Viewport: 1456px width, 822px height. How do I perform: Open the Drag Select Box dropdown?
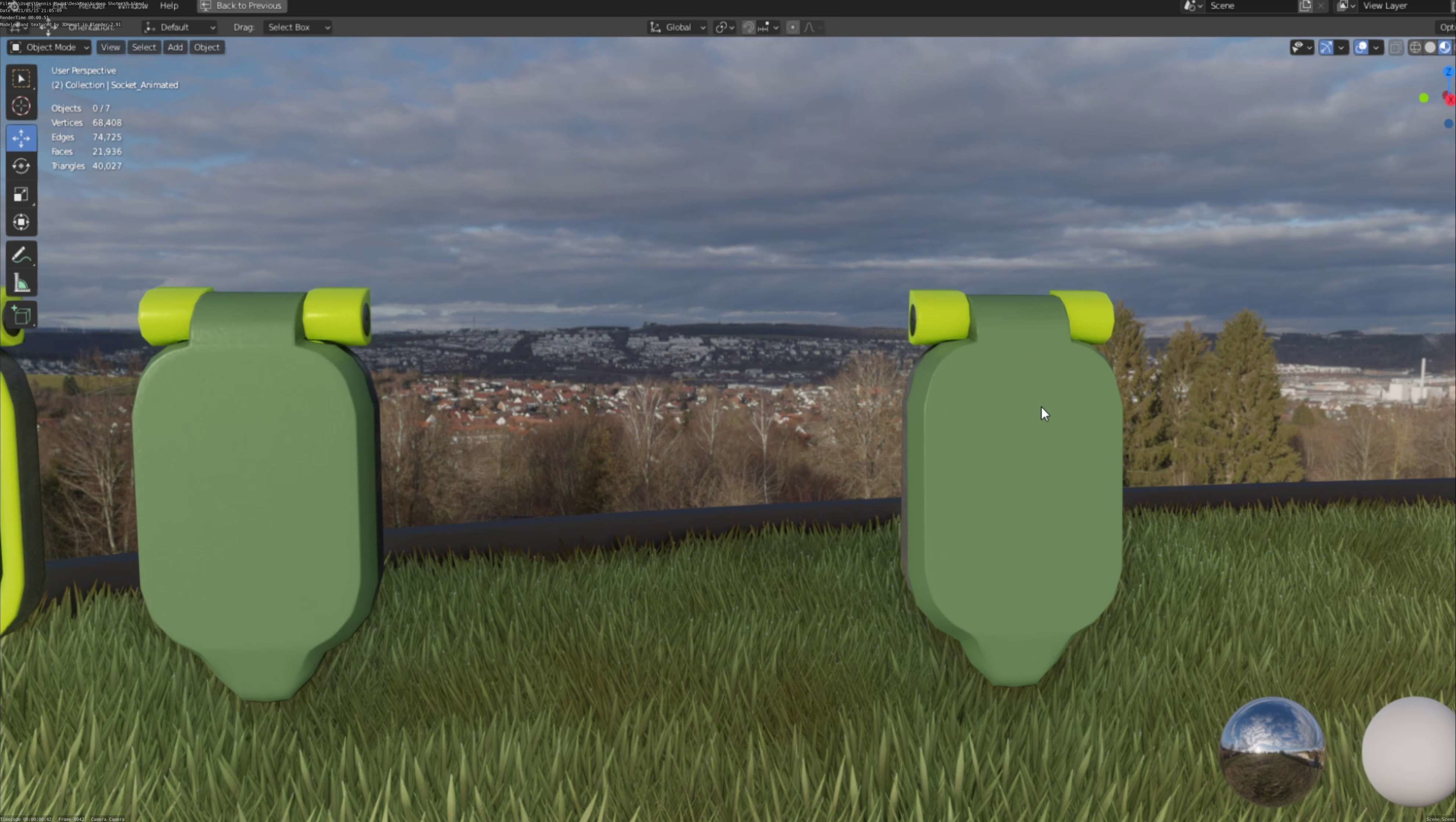297,27
